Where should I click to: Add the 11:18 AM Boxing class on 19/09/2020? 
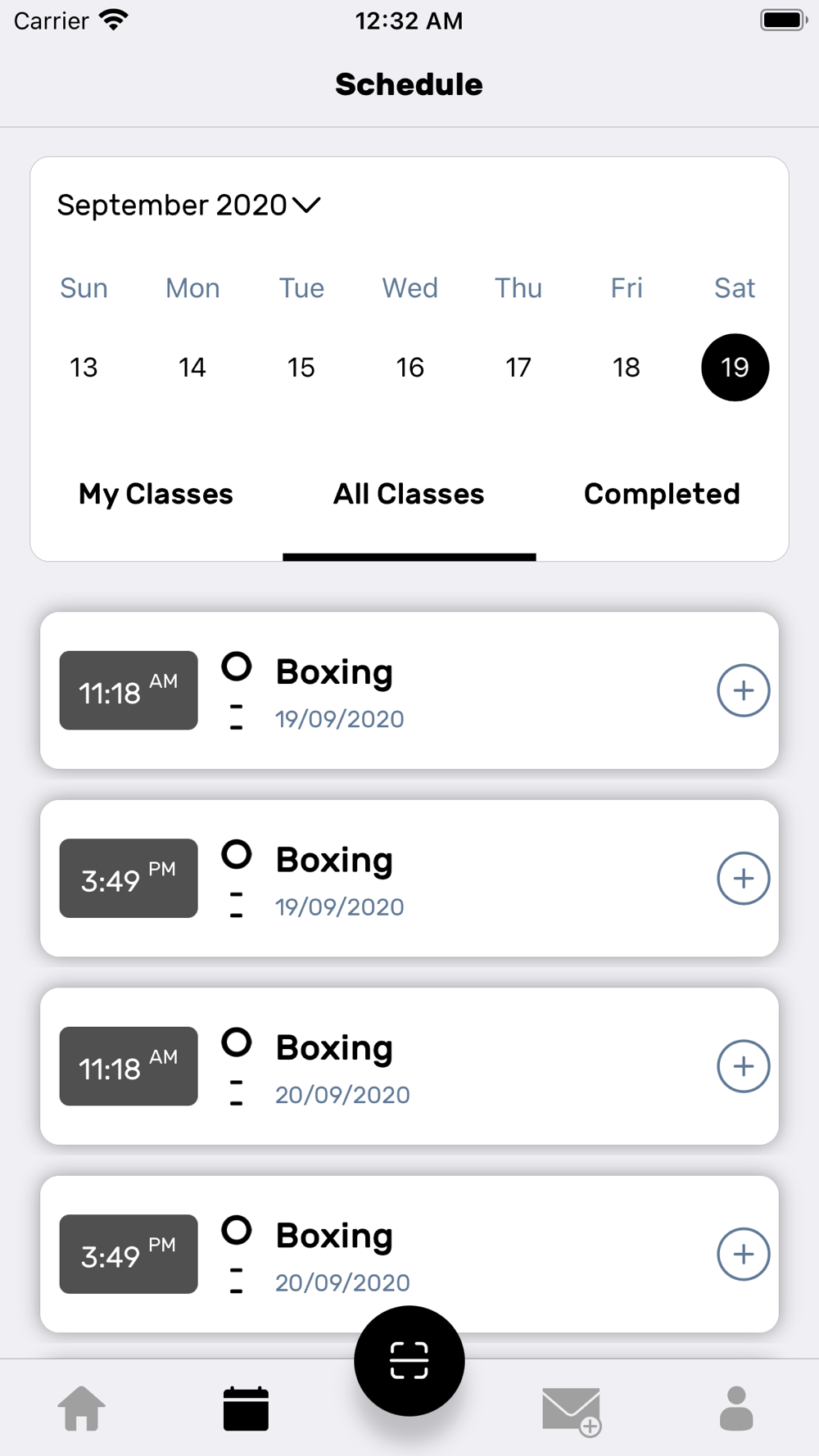[x=743, y=690]
